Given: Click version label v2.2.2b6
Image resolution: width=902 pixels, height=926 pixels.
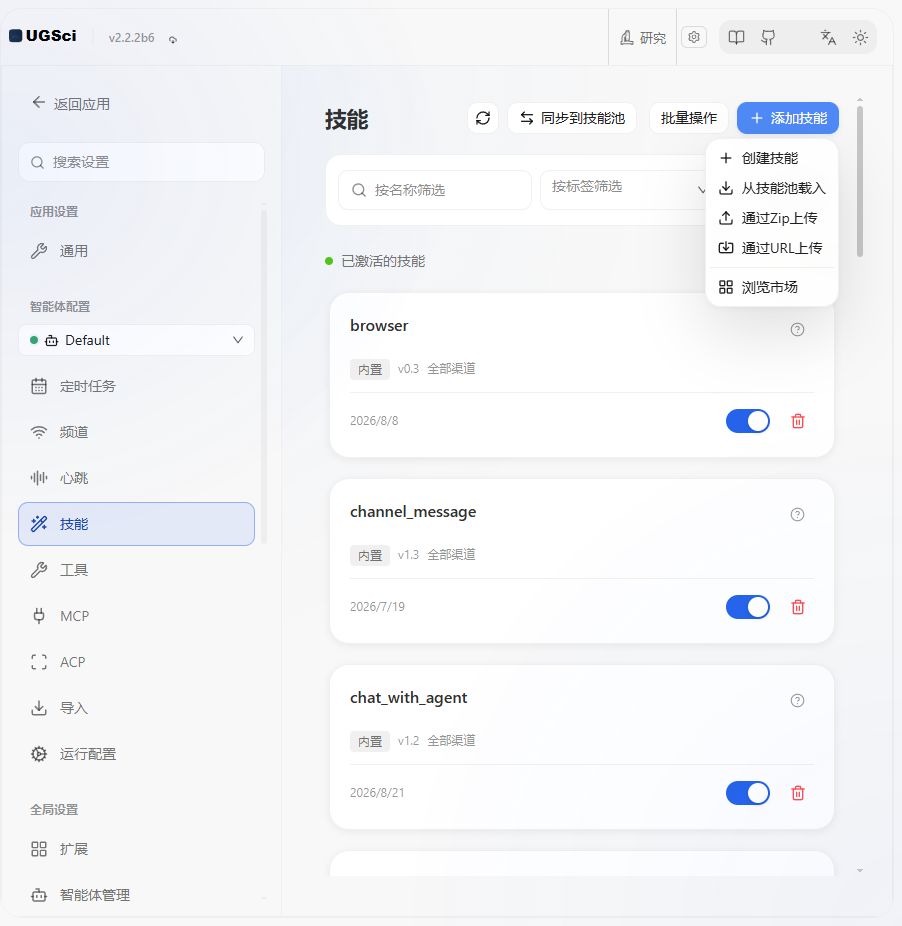Looking at the screenshot, I should tap(131, 38).
